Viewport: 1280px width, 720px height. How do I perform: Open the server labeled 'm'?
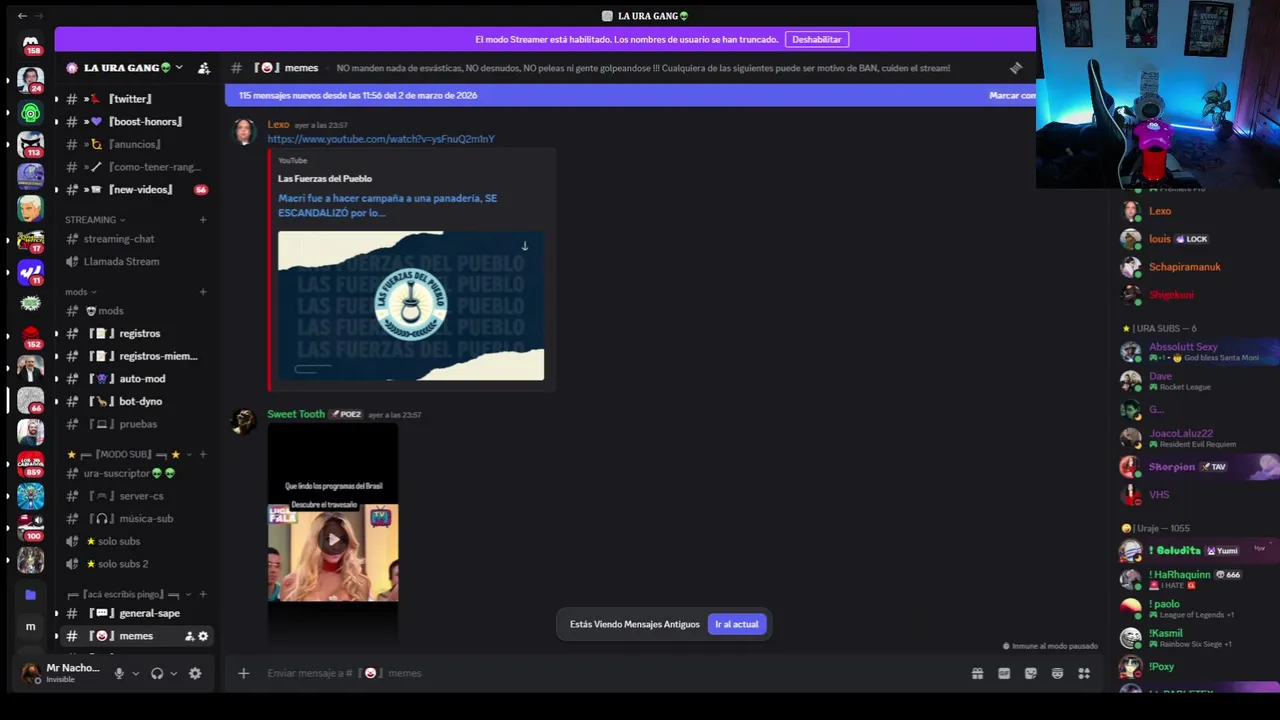pyautogui.click(x=30, y=626)
